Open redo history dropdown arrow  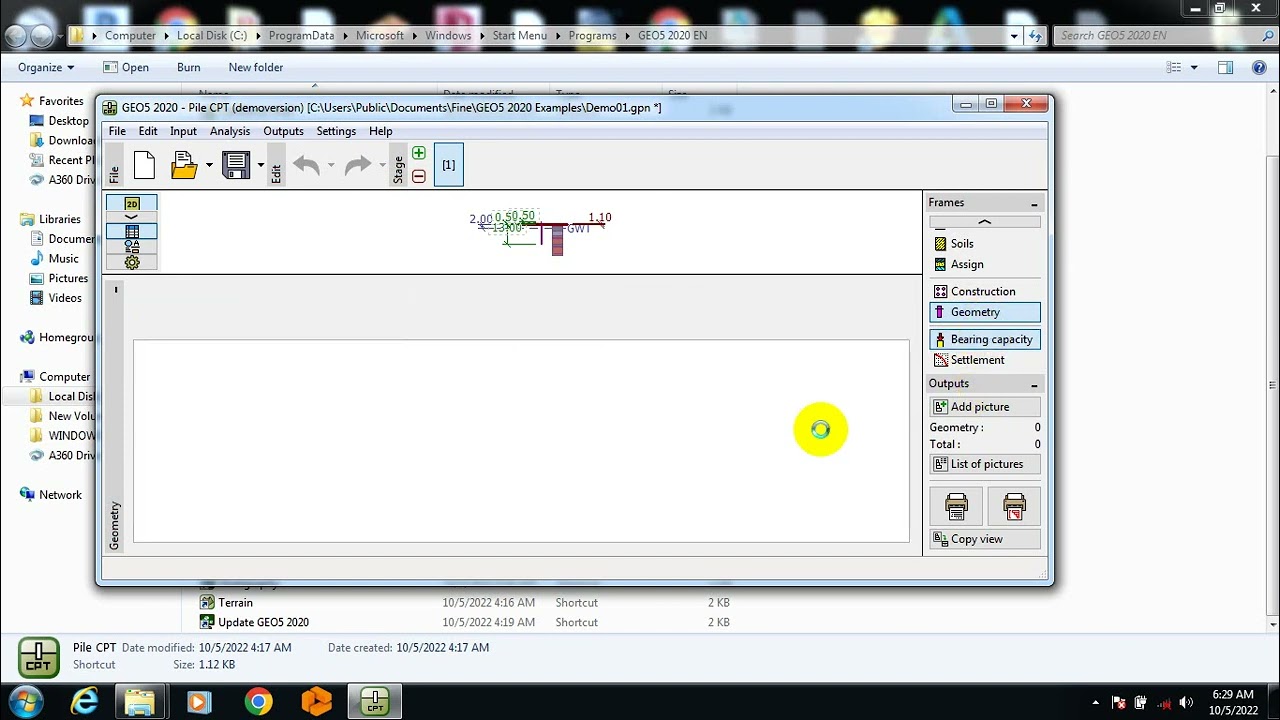coord(382,165)
